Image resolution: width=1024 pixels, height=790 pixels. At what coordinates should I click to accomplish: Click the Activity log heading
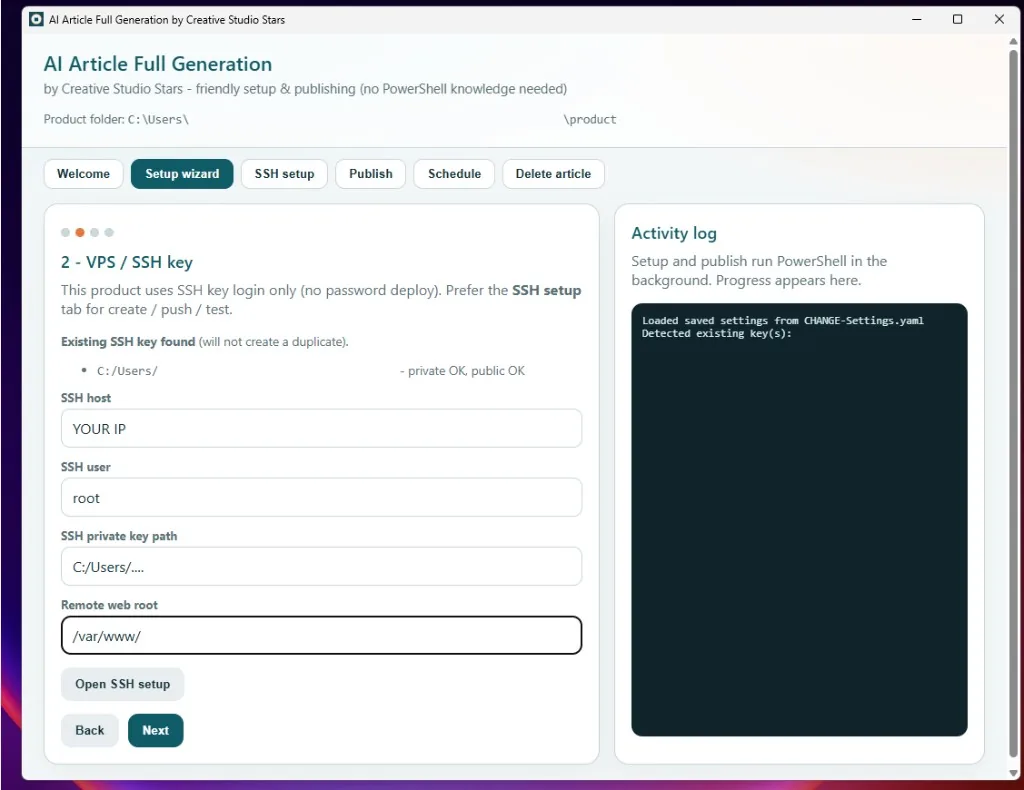pyautogui.click(x=674, y=233)
